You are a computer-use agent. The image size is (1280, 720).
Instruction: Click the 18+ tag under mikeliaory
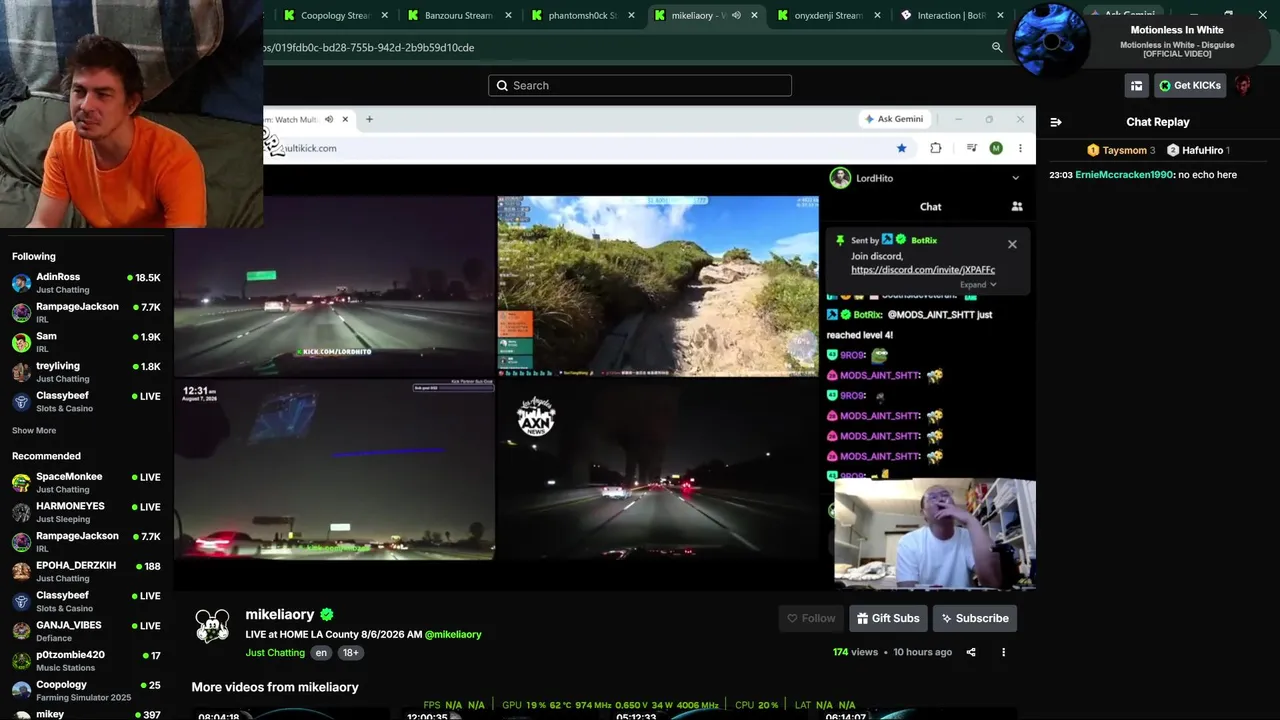350,653
